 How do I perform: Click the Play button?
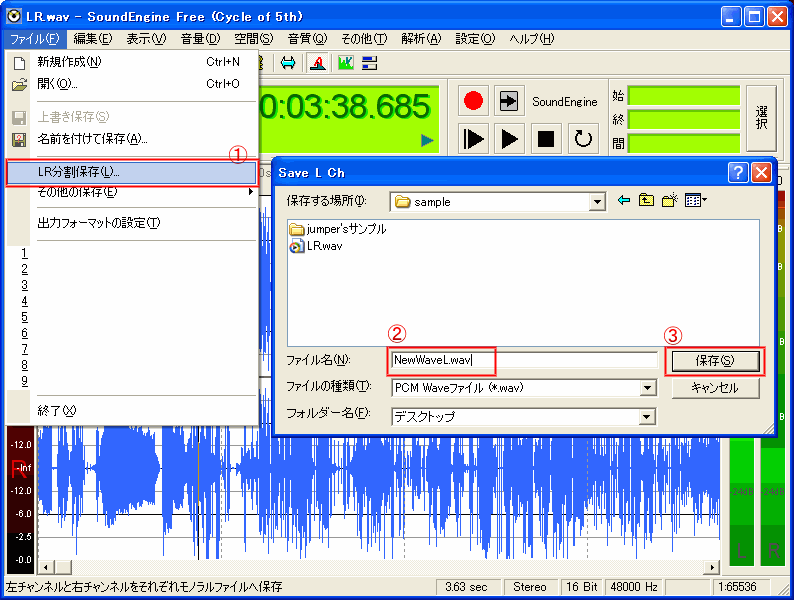coord(510,139)
